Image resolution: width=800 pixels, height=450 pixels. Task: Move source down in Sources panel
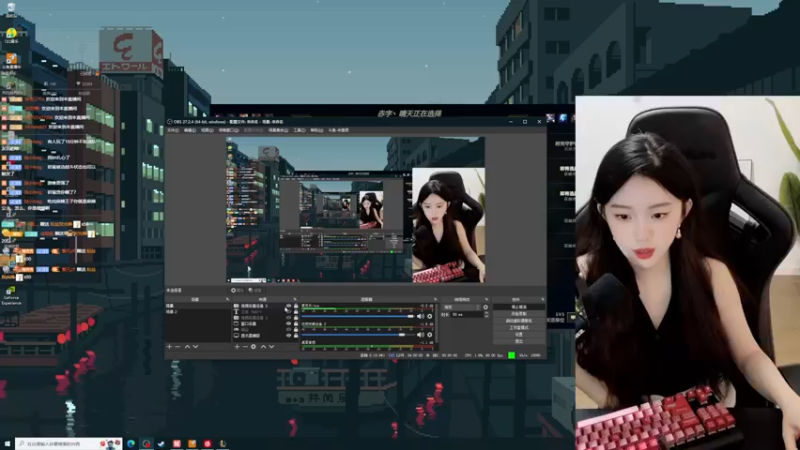click(x=271, y=346)
